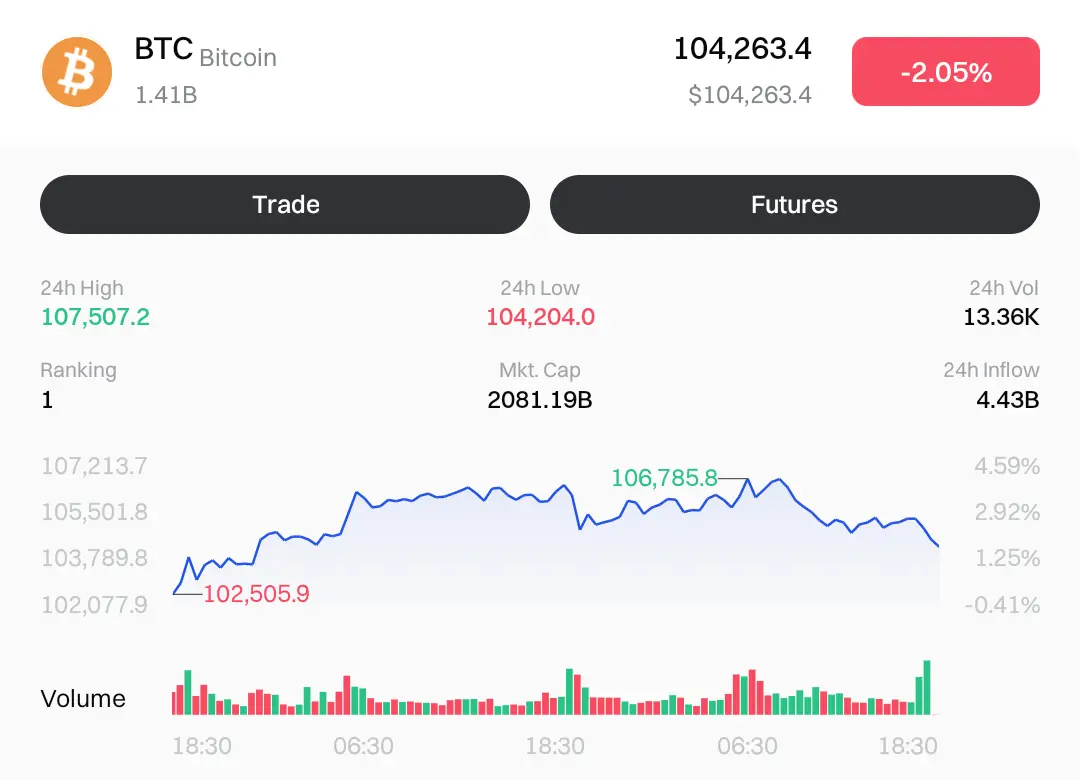Click the 4.59% percentage axis label
The image size is (1080, 780).
tap(1007, 466)
